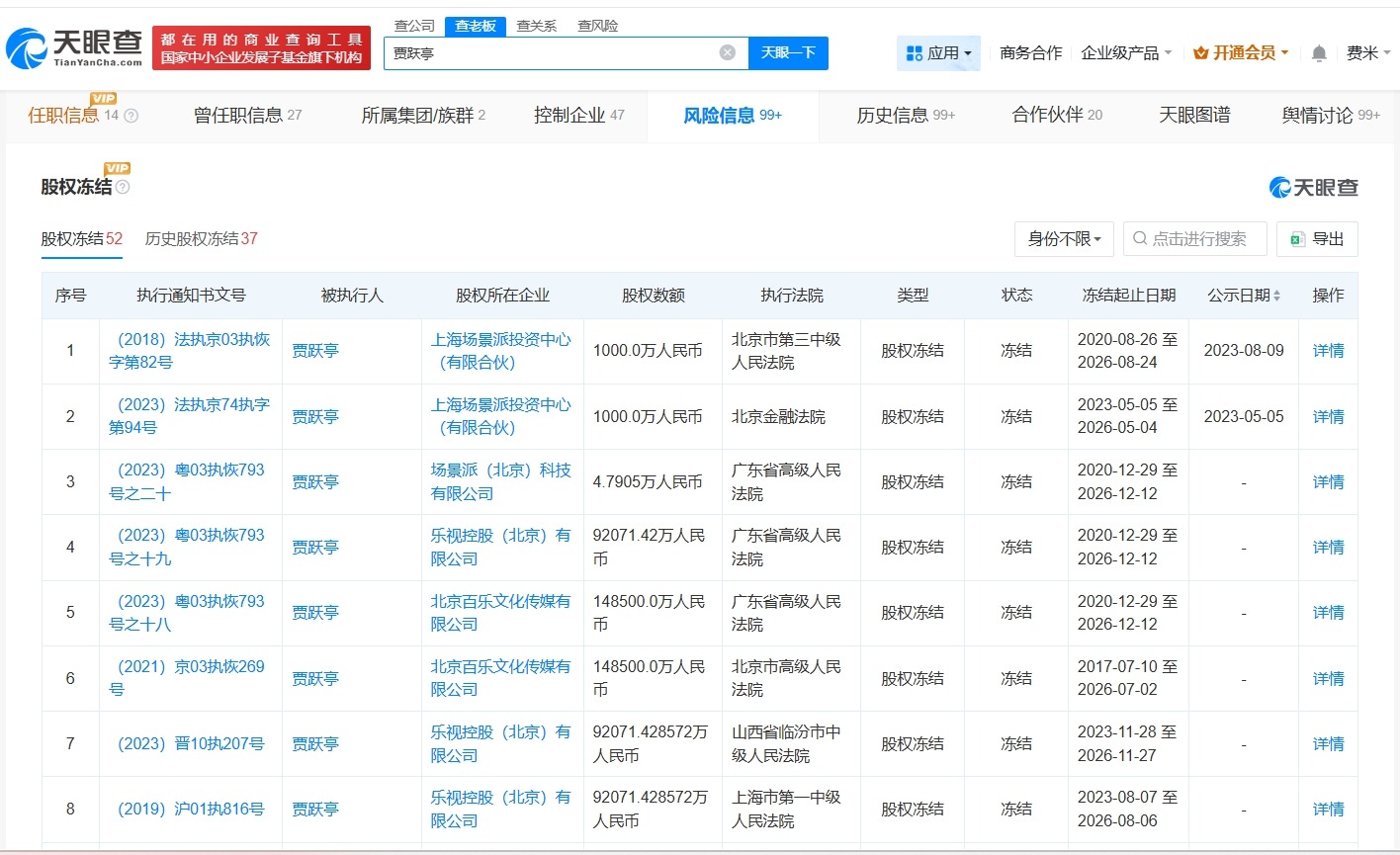
Task: Open the 费米 account dropdown
Action: coord(1369,53)
